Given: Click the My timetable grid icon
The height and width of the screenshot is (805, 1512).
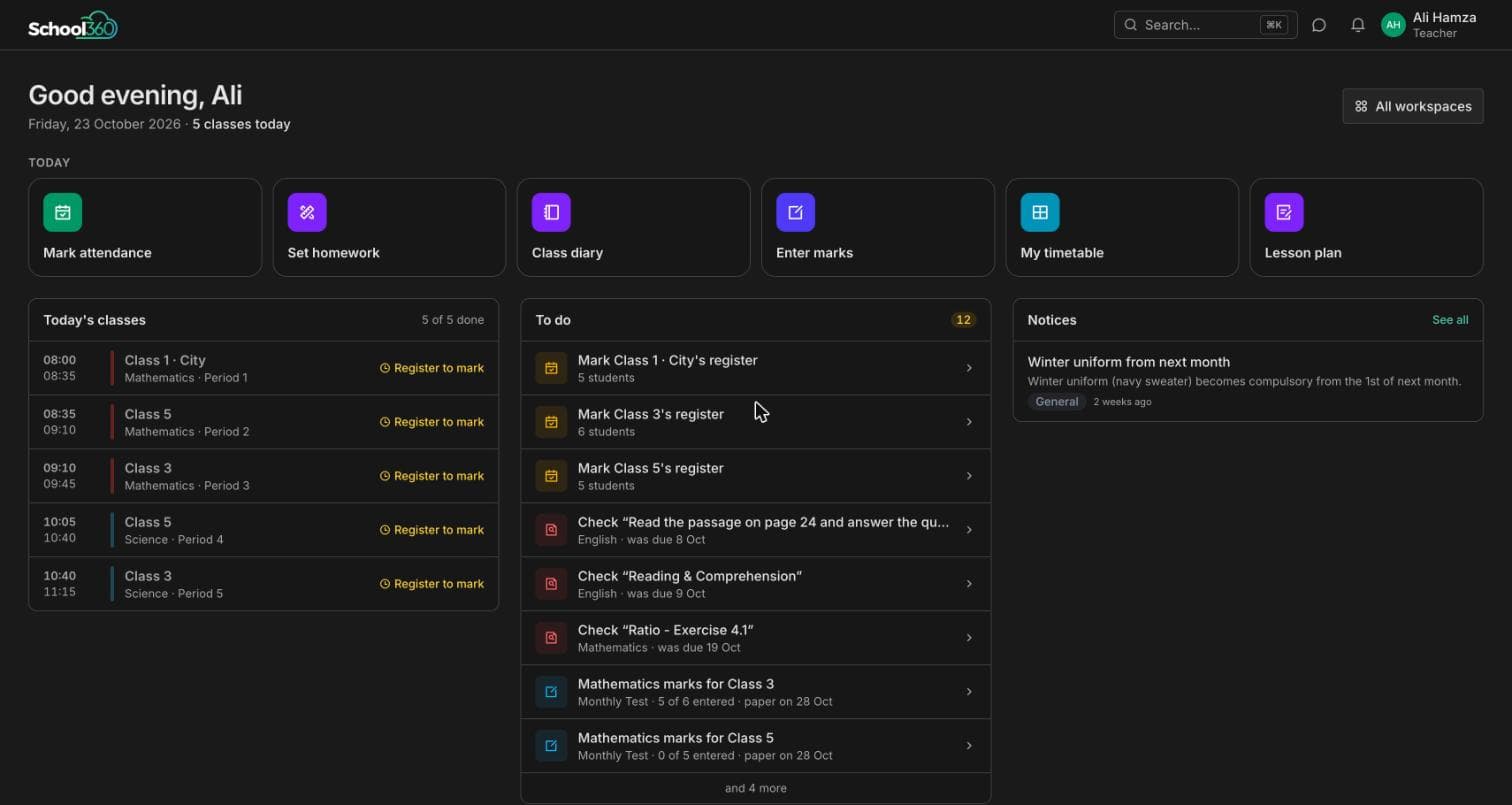Looking at the screenshot, I should (x=1040, y=212).
